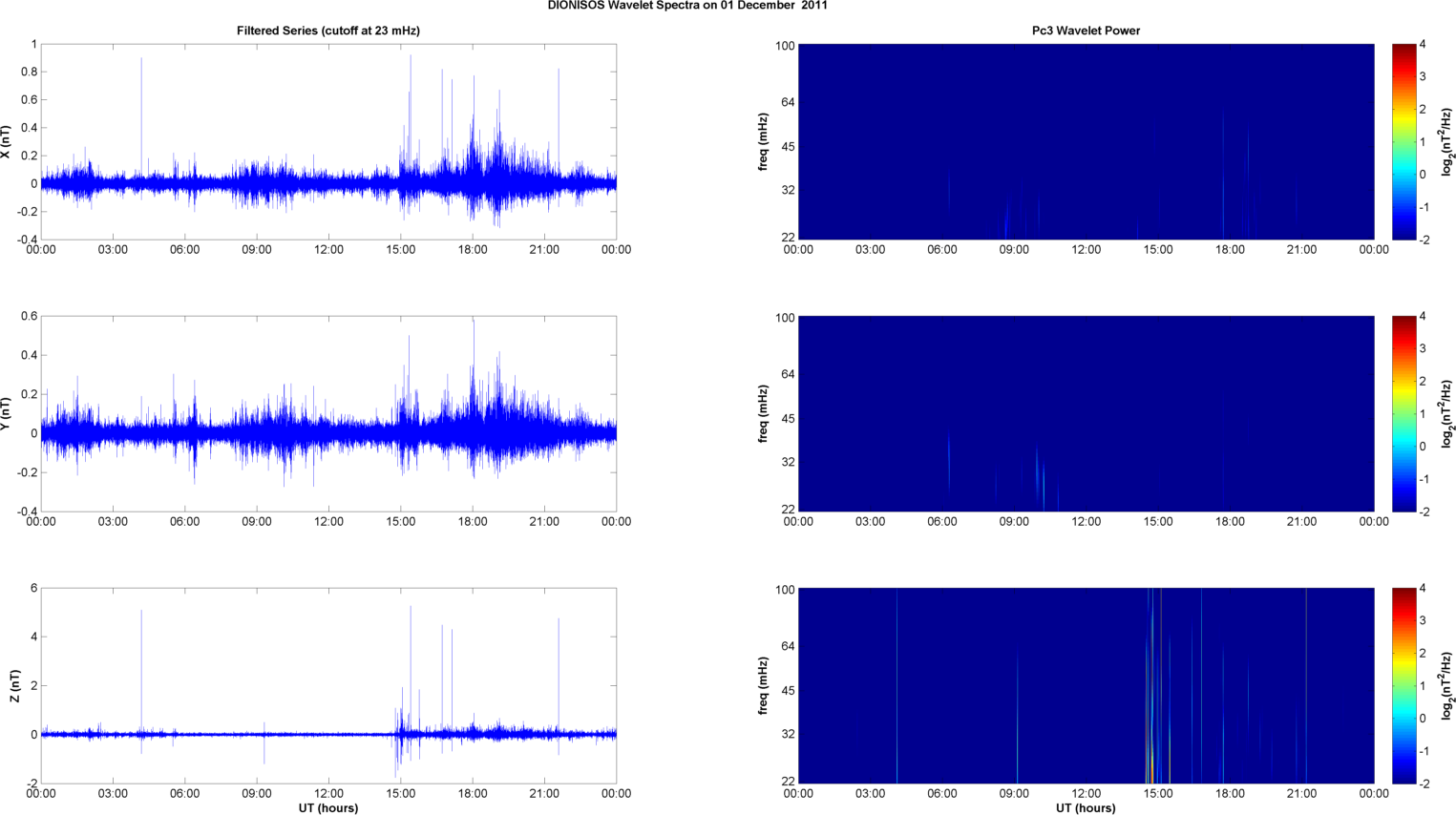1456x815 pixels.
Task: Click the '64' frequency tick on top spectrogram
Action: point(787,103)
